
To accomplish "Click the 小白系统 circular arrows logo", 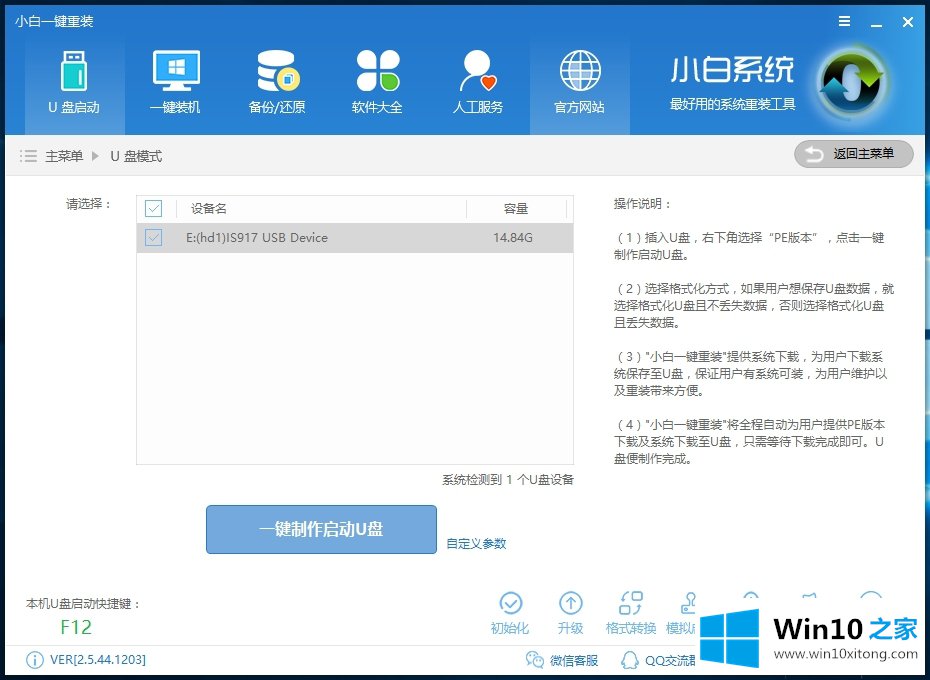I will coord(851,84).
